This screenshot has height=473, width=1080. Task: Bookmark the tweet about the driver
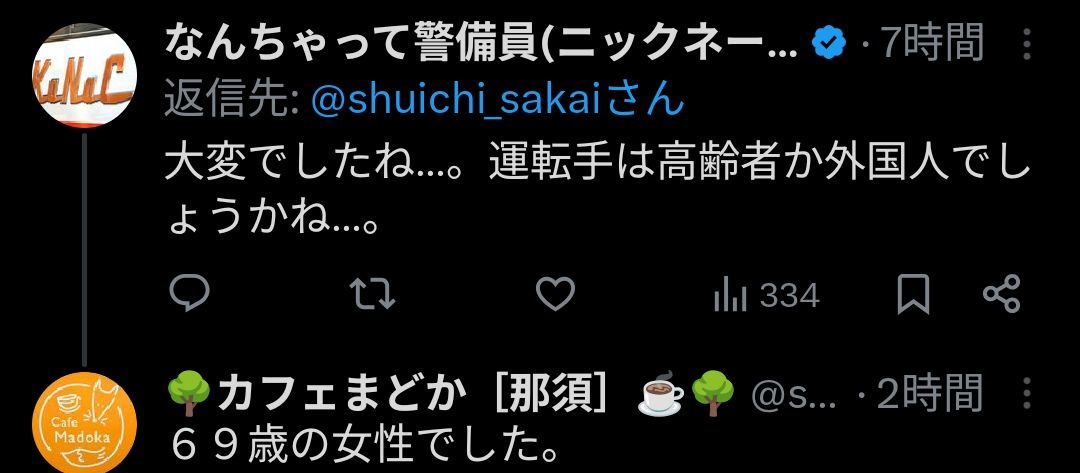[914, 295]
